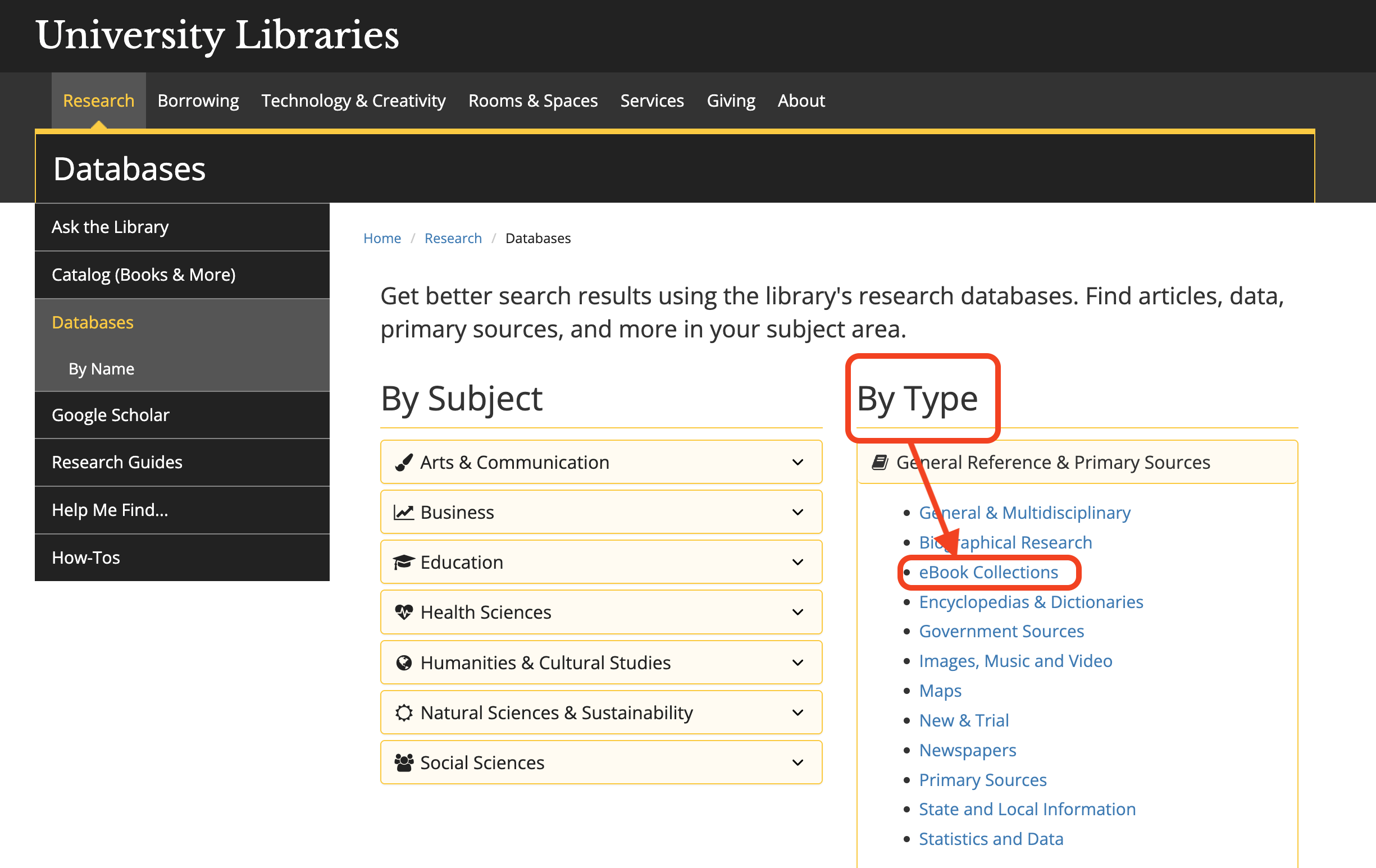The width and height of the screenshot is (1376, 868).
Task: Click the Home breadcrumb link
Action: click(x=382, y=238)
